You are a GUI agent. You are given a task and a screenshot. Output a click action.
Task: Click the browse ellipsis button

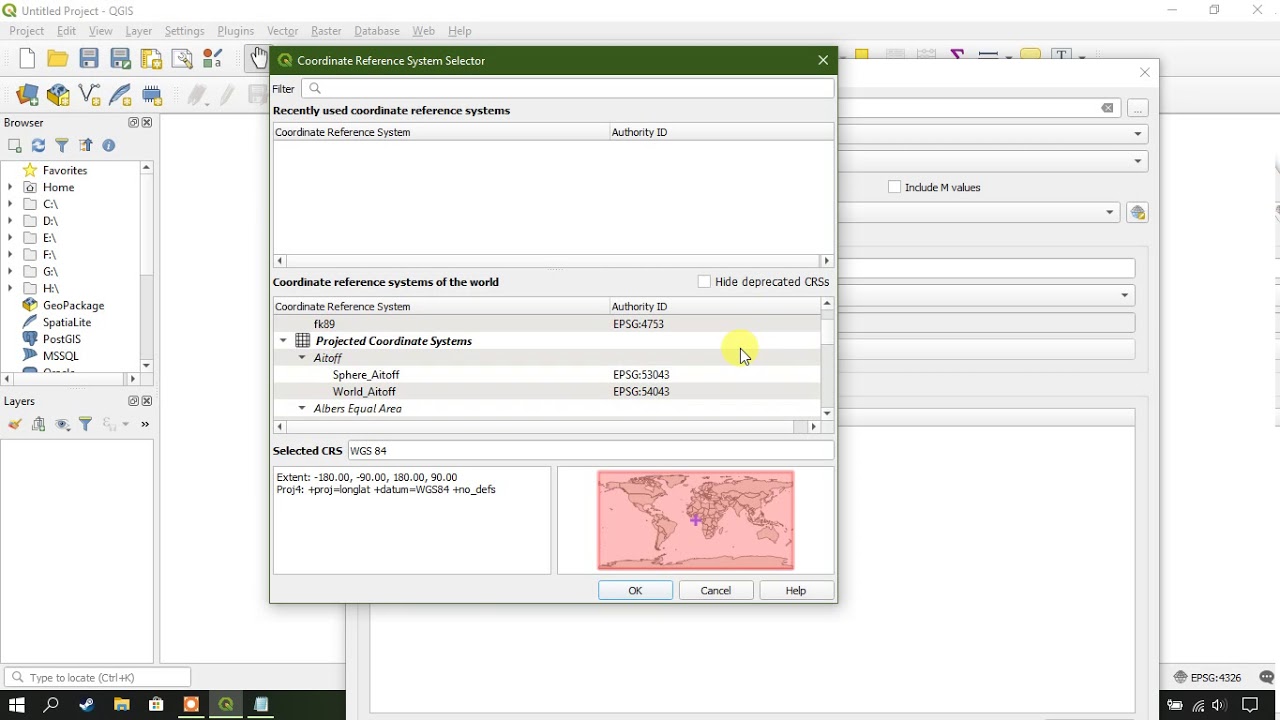1138,109
